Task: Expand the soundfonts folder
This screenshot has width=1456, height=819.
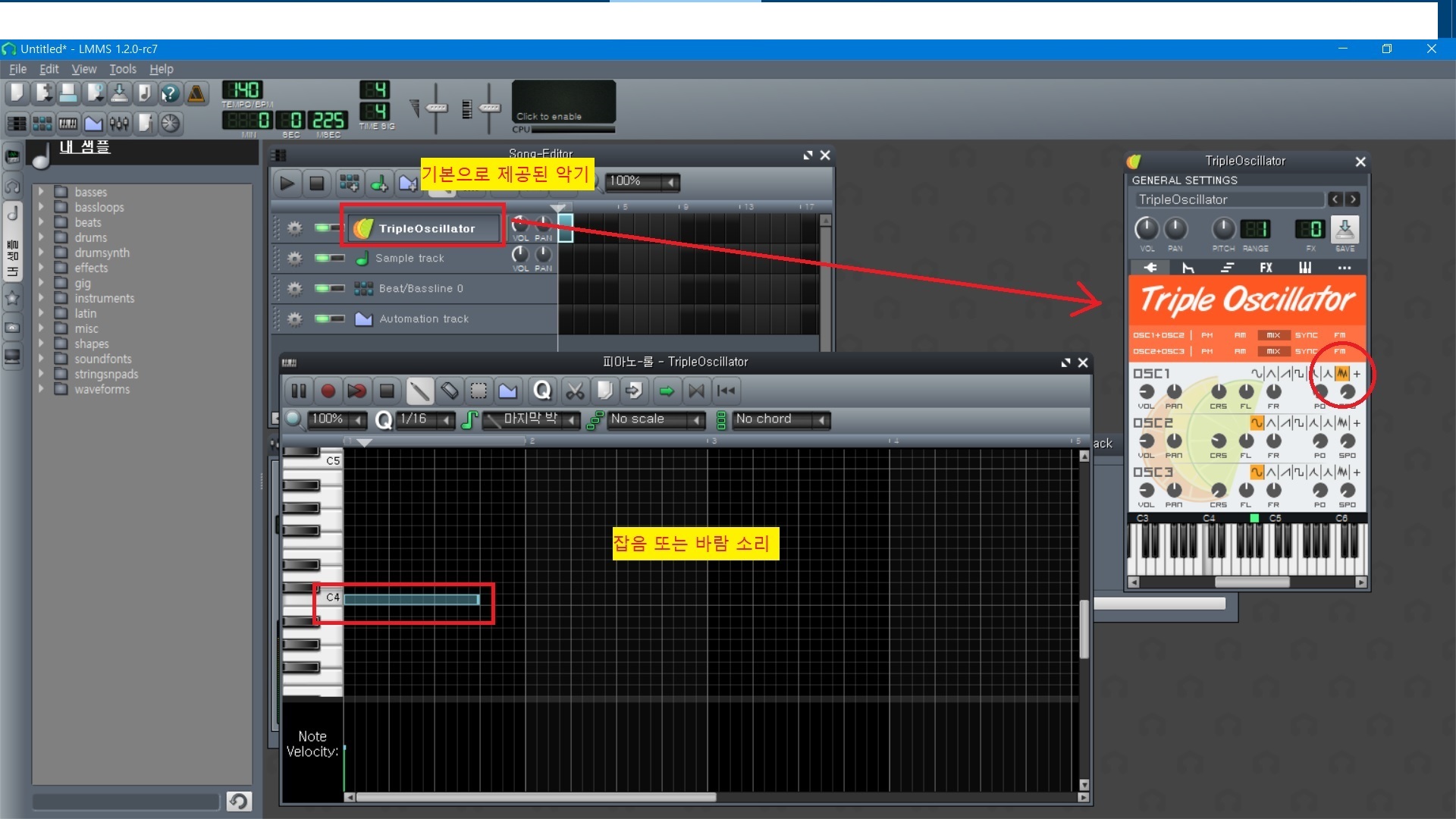Action: [x=41, y=359]
